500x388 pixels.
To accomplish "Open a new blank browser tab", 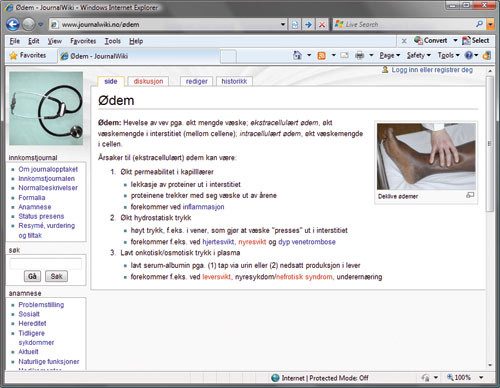I will [228, 56].
